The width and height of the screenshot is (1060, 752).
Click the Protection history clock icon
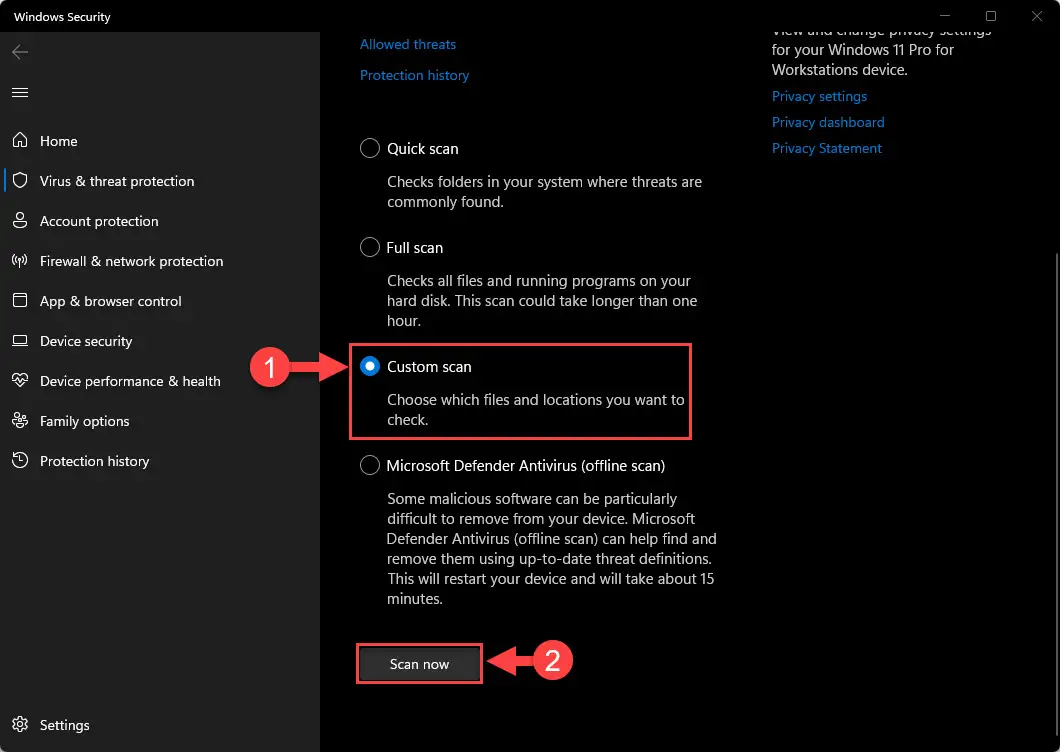tap(20, 460)
